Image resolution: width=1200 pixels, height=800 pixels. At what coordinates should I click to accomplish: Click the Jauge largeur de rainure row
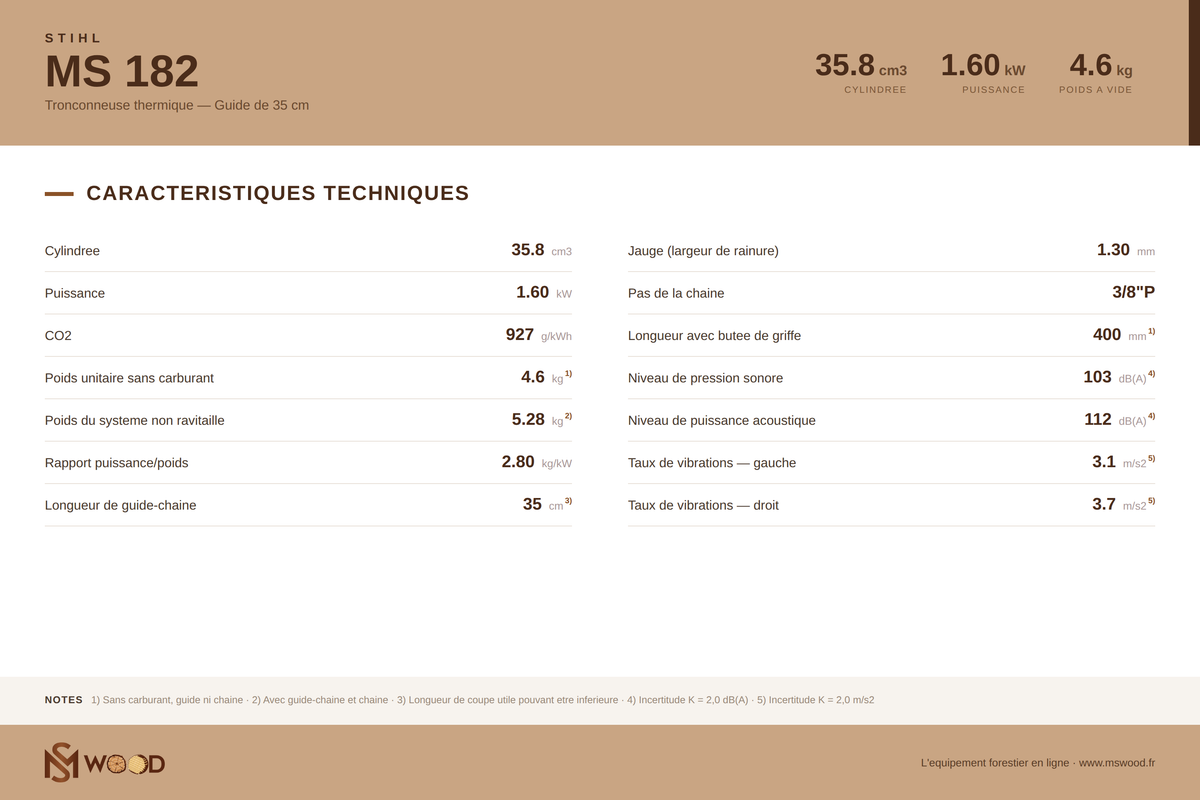click(x=891, y=250)
